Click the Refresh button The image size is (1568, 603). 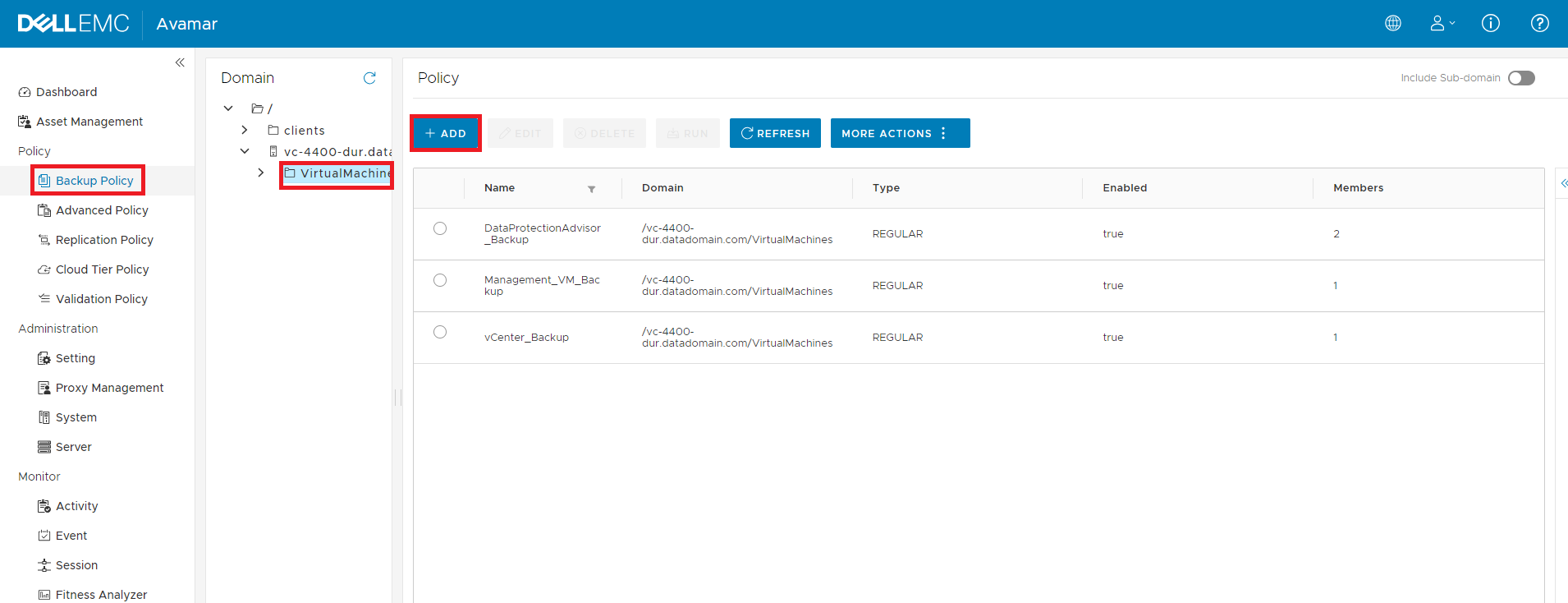click(775, 133)
